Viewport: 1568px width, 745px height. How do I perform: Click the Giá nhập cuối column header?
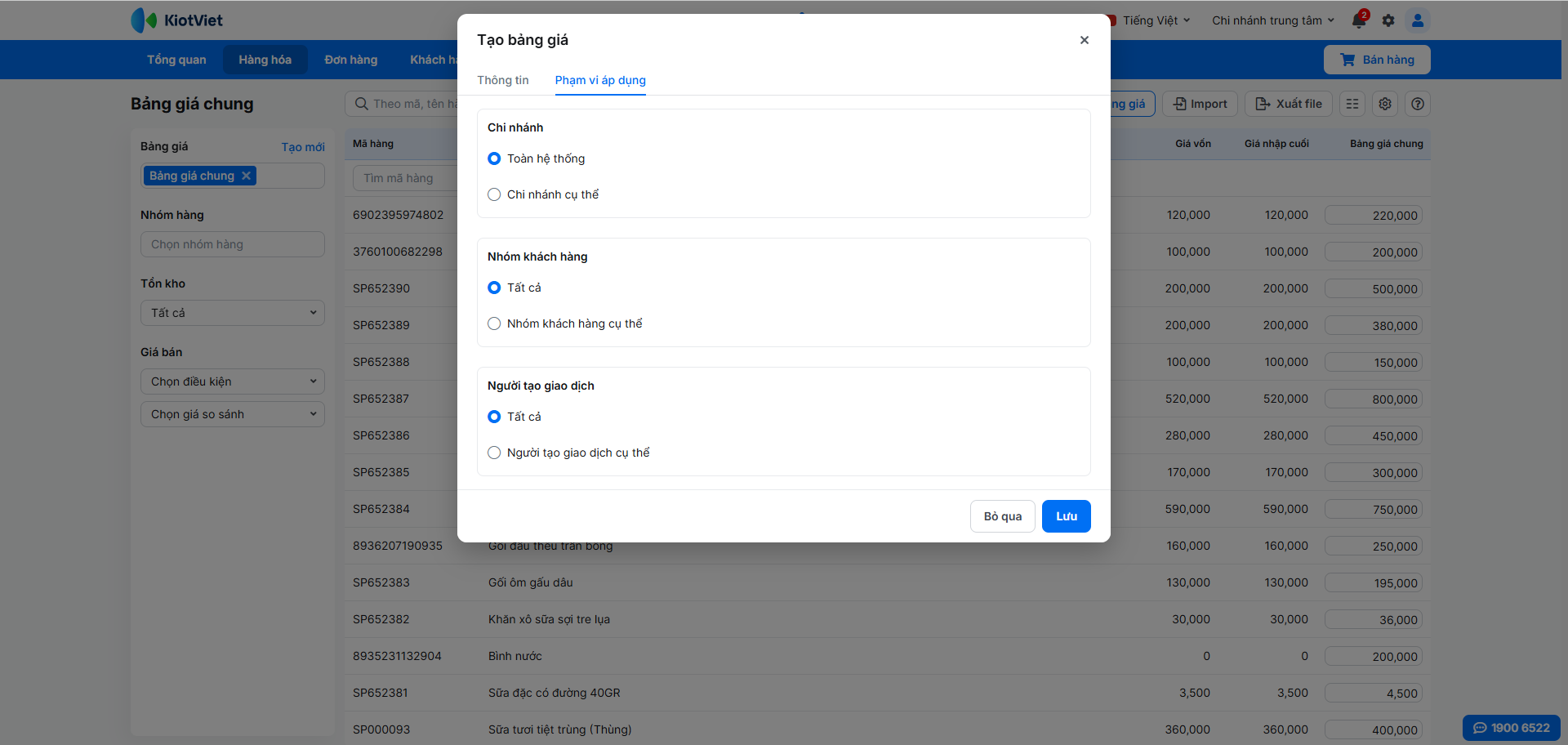point(1276,144)
